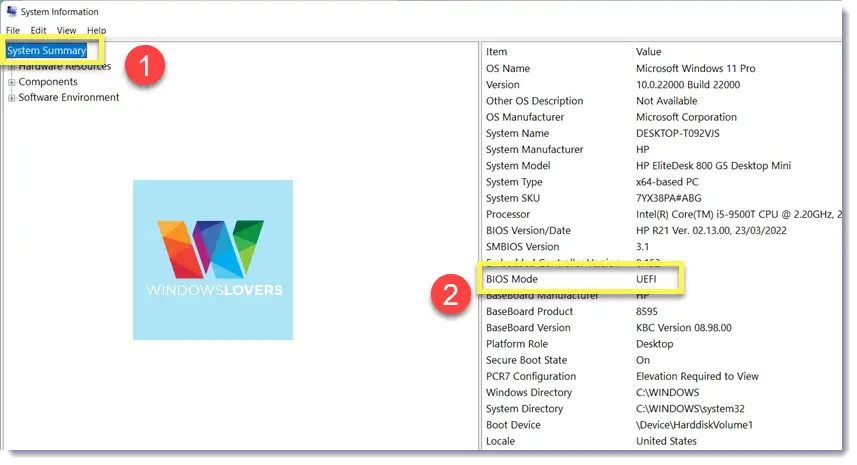Select the Version row label
The height and width of the screenshot is (465, 857).
click(x=503, y=85)
